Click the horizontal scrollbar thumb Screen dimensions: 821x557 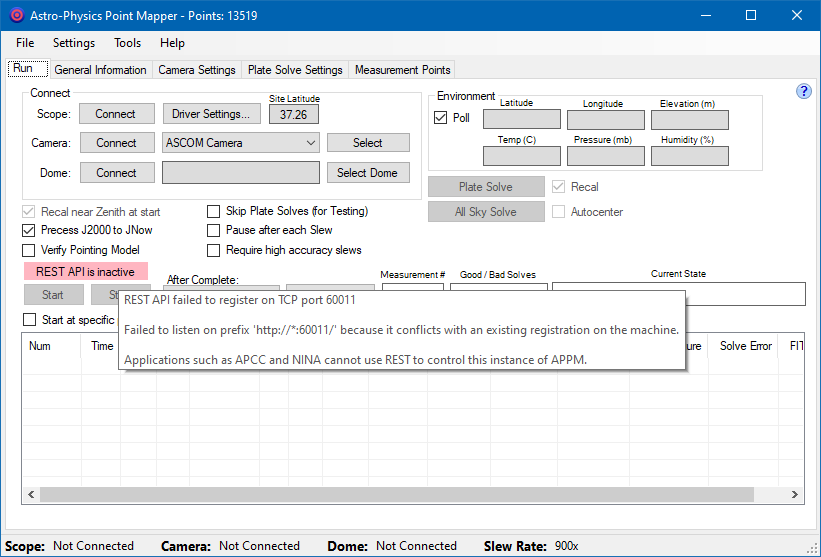(x=397, y=494)
